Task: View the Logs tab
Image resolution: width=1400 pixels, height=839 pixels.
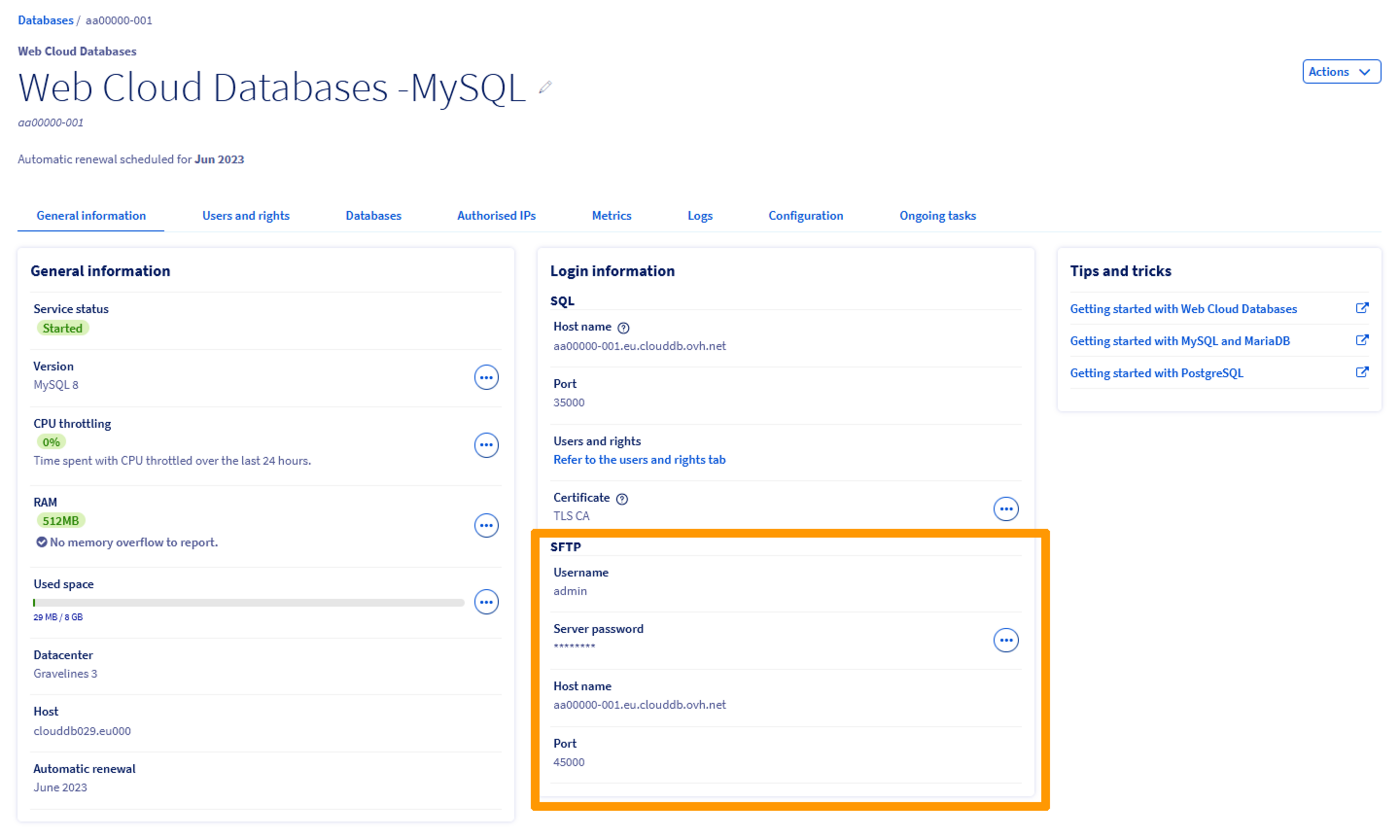Action: [699, 215]
